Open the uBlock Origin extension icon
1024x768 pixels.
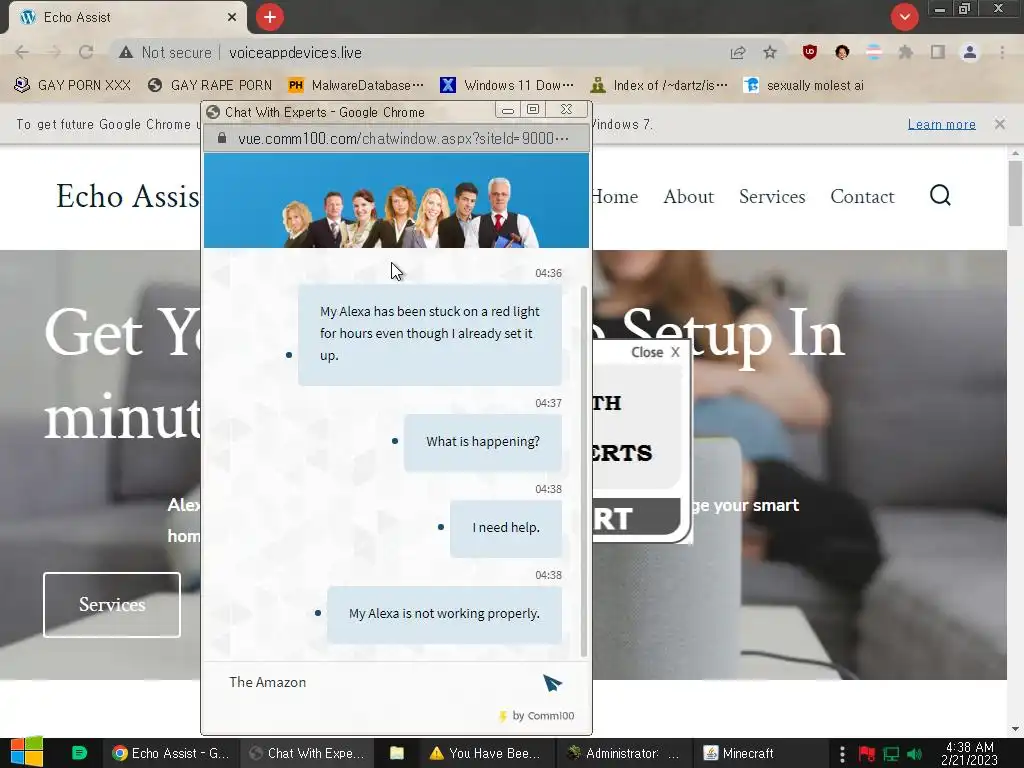(810, 52)
